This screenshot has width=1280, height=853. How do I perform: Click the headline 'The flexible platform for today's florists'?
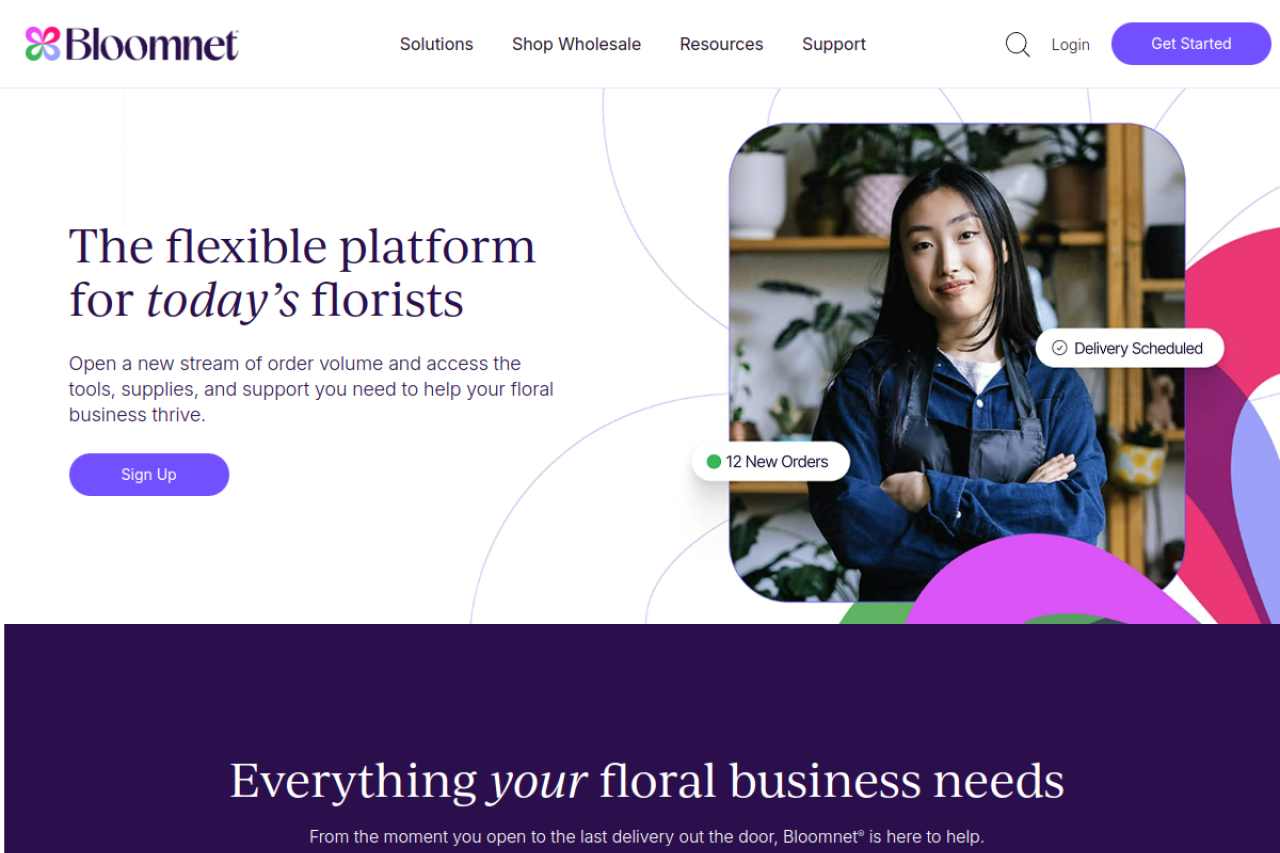302,273
